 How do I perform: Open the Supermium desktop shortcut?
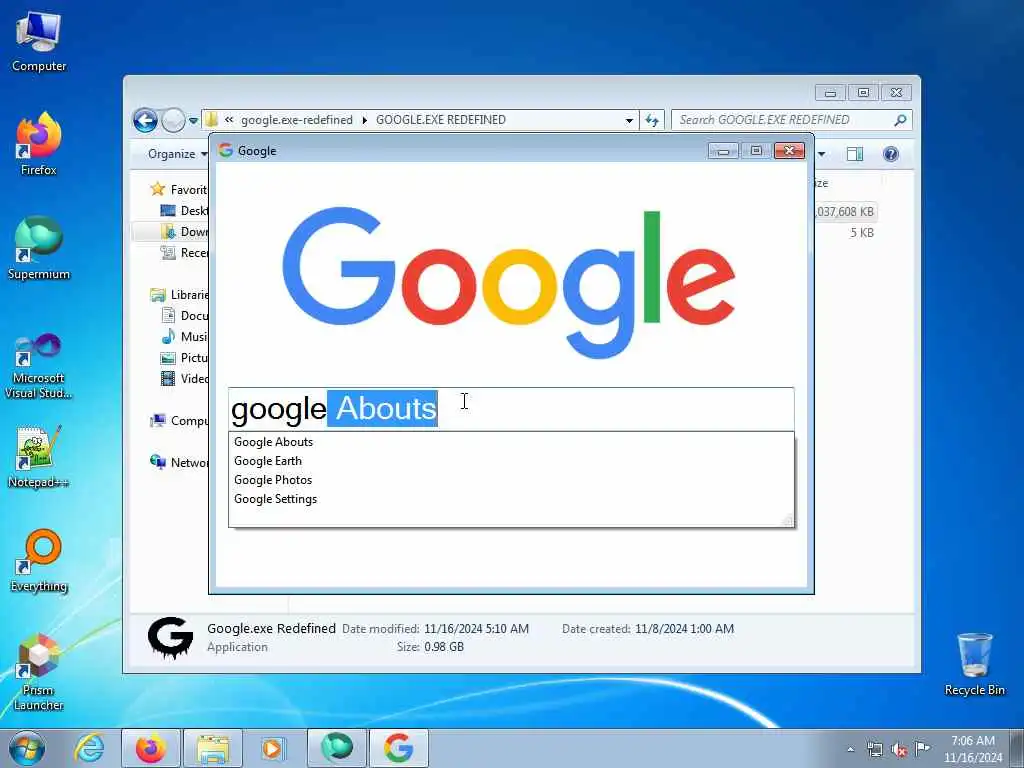click(39, 248)
